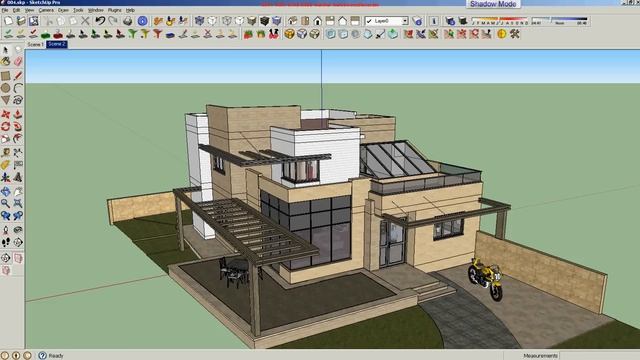The width and height of the screenshot is (640, 360).
Task: Activate the Push/Pull tool
Action: pyautogui.click(x=18, y=114)
